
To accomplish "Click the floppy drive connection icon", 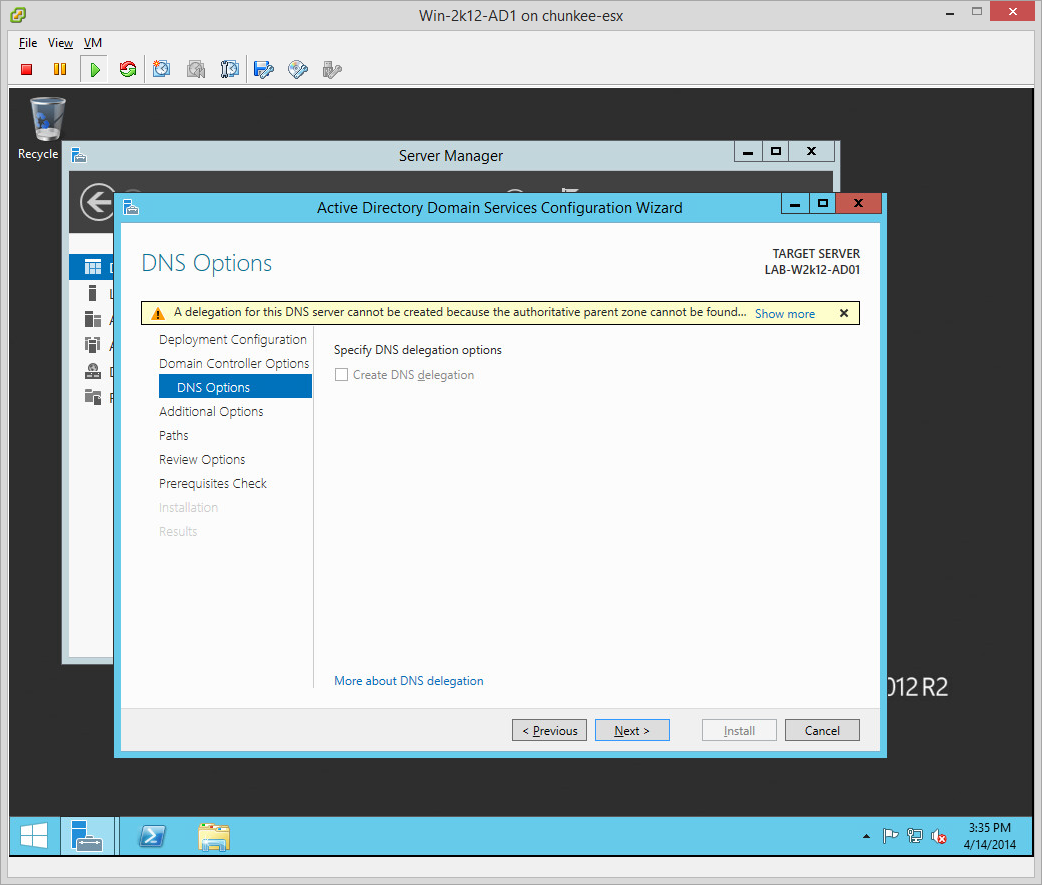I will (264, 69).
